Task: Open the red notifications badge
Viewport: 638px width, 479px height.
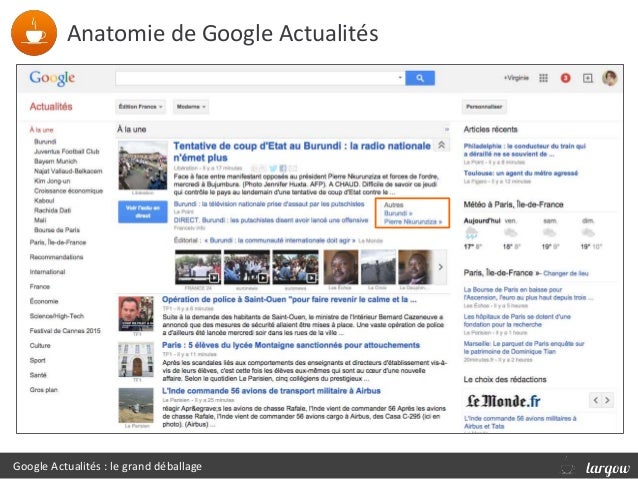Action: (565, 78)
